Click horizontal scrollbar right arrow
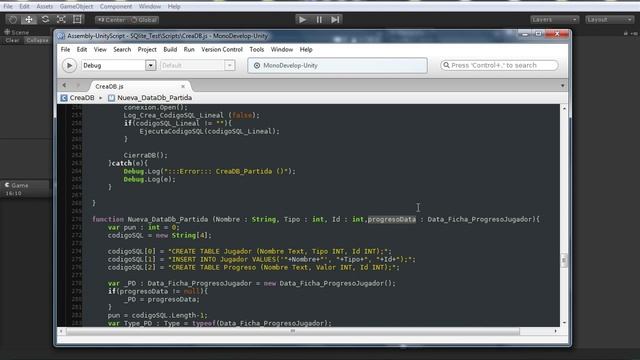Viewport: 640px width, 360px height. [x=556, y=331]
